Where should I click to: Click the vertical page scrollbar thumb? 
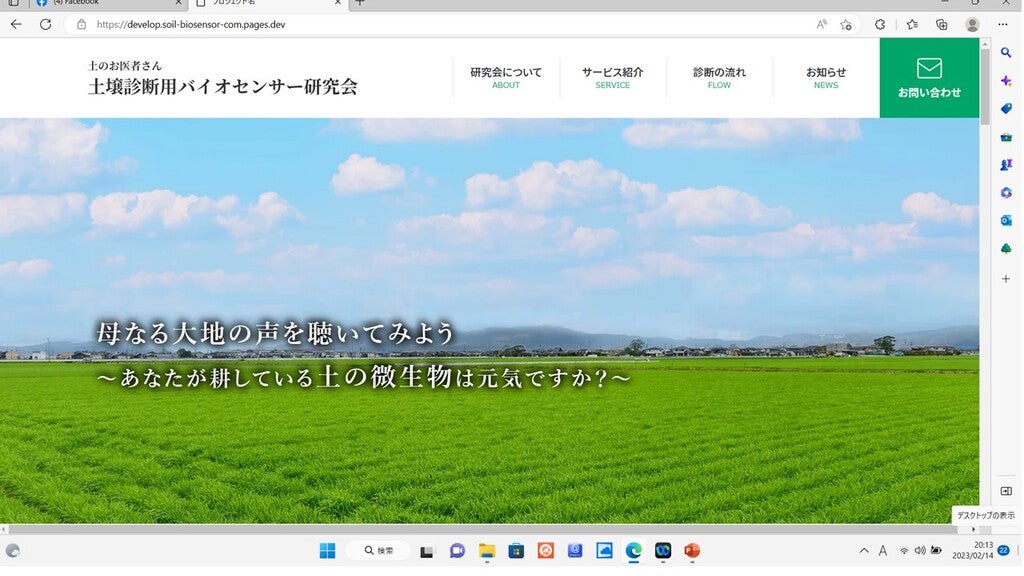point(985,87)
